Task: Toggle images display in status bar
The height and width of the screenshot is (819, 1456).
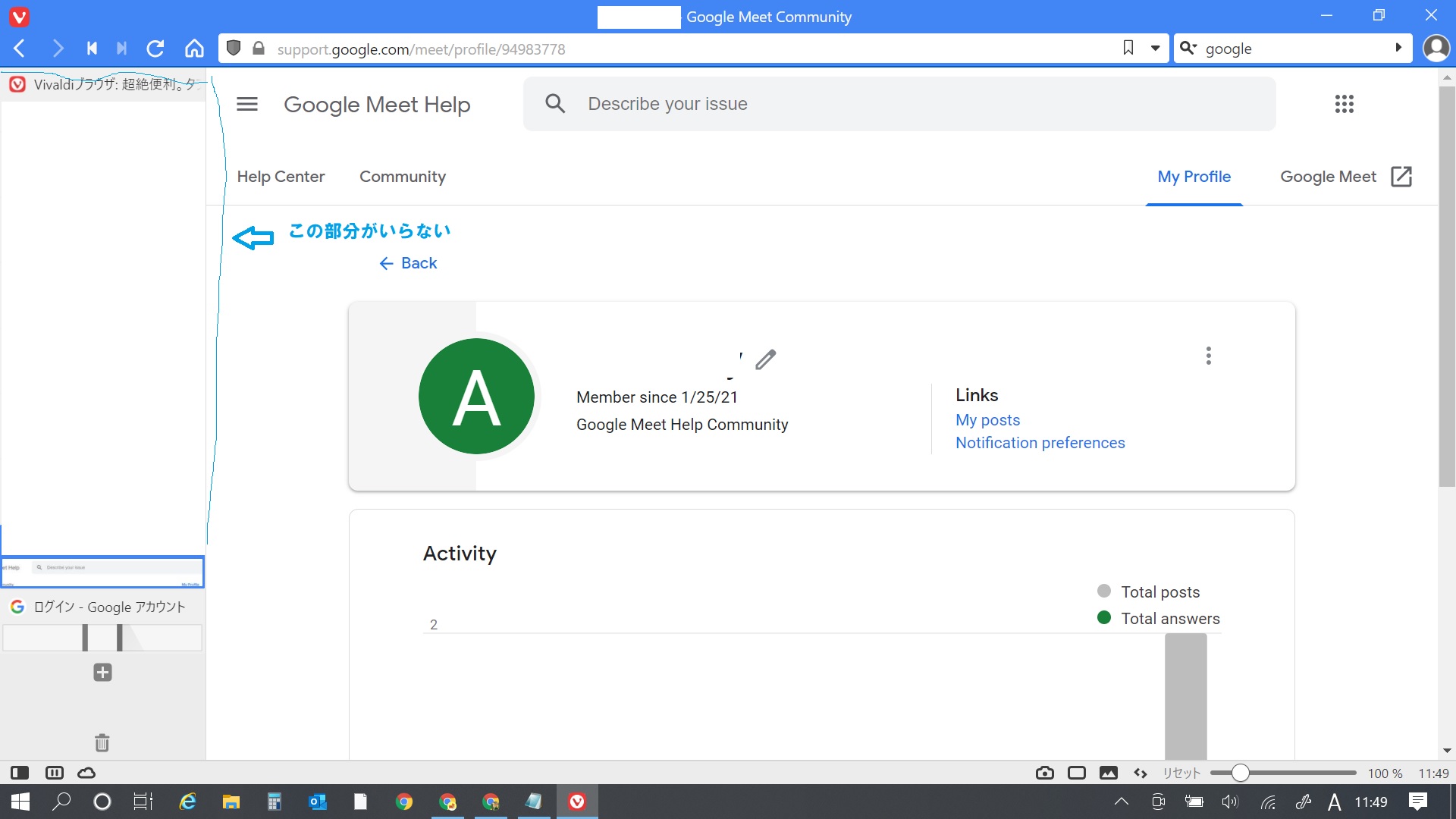Action: (1108, 773)
